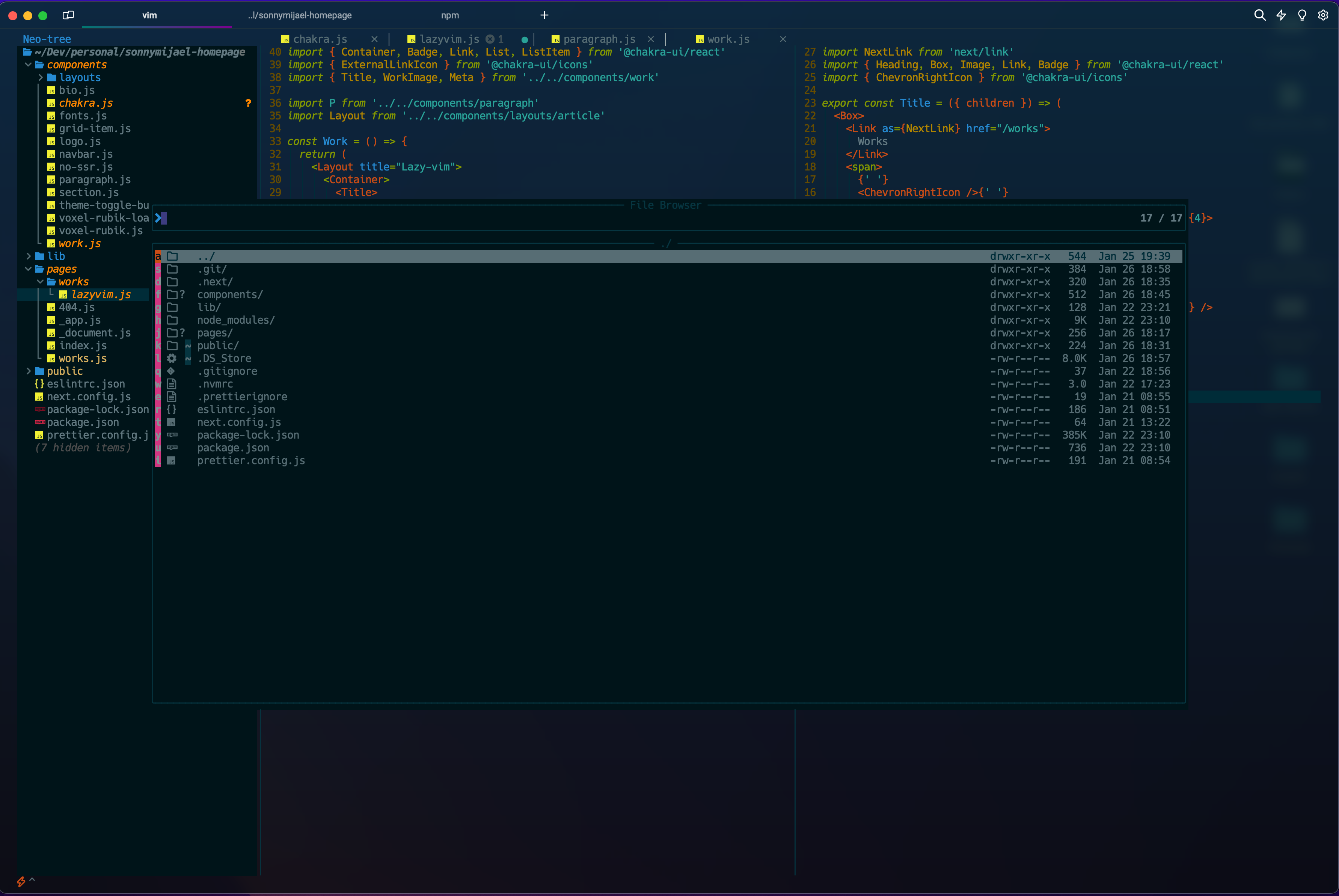The height and width of the screenshot is (896, 1339).
Task: Select the ../ parent directory row
Action: tap(668, 256)
